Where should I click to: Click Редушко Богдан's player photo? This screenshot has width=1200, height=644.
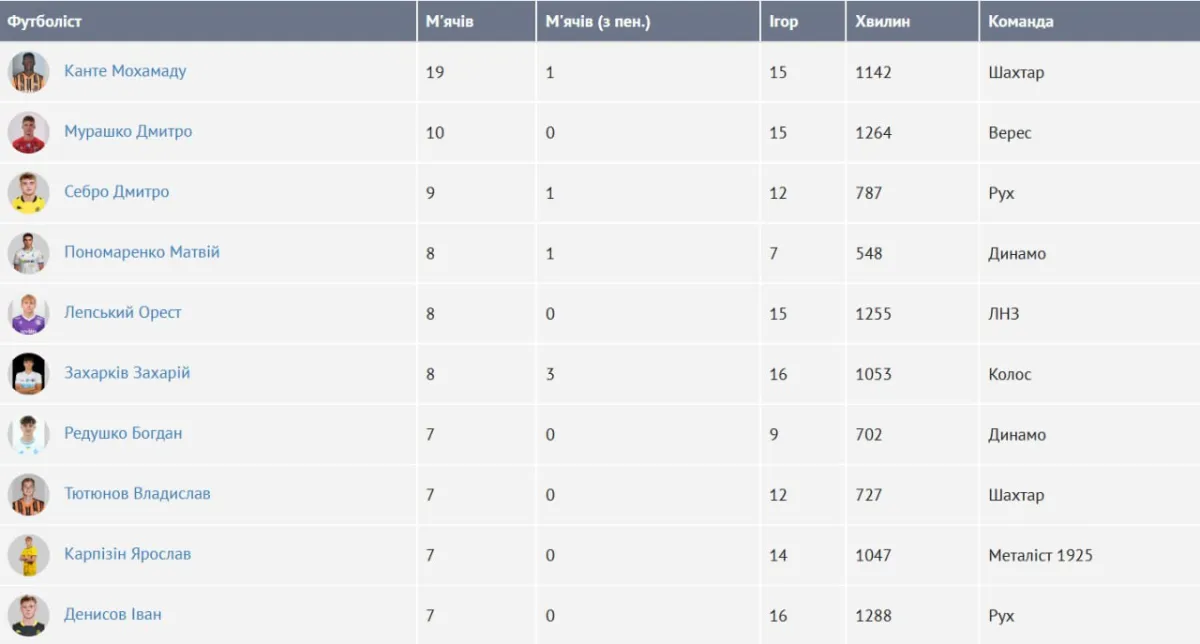tap(29, 434)
